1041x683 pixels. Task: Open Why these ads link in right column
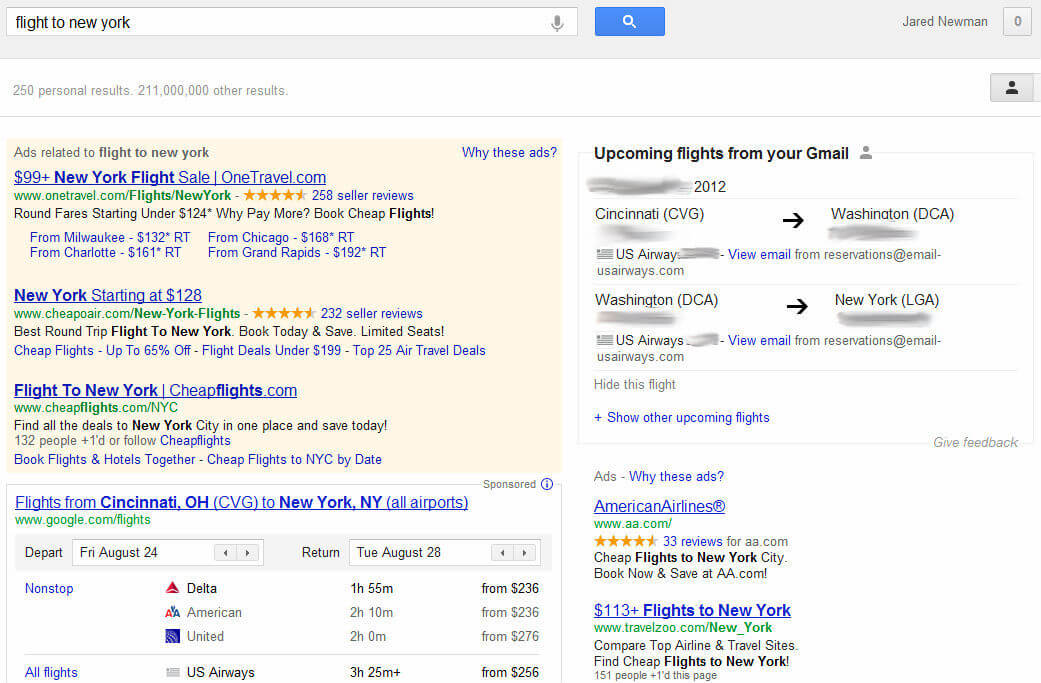pyautogui.click(x=677, y=477)
